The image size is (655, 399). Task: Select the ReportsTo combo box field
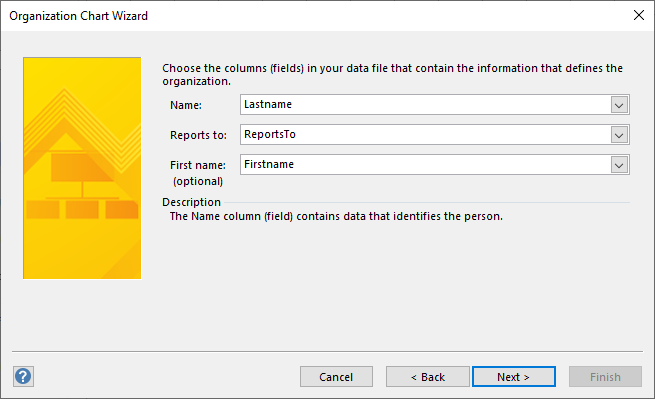(x=434, y=135)
